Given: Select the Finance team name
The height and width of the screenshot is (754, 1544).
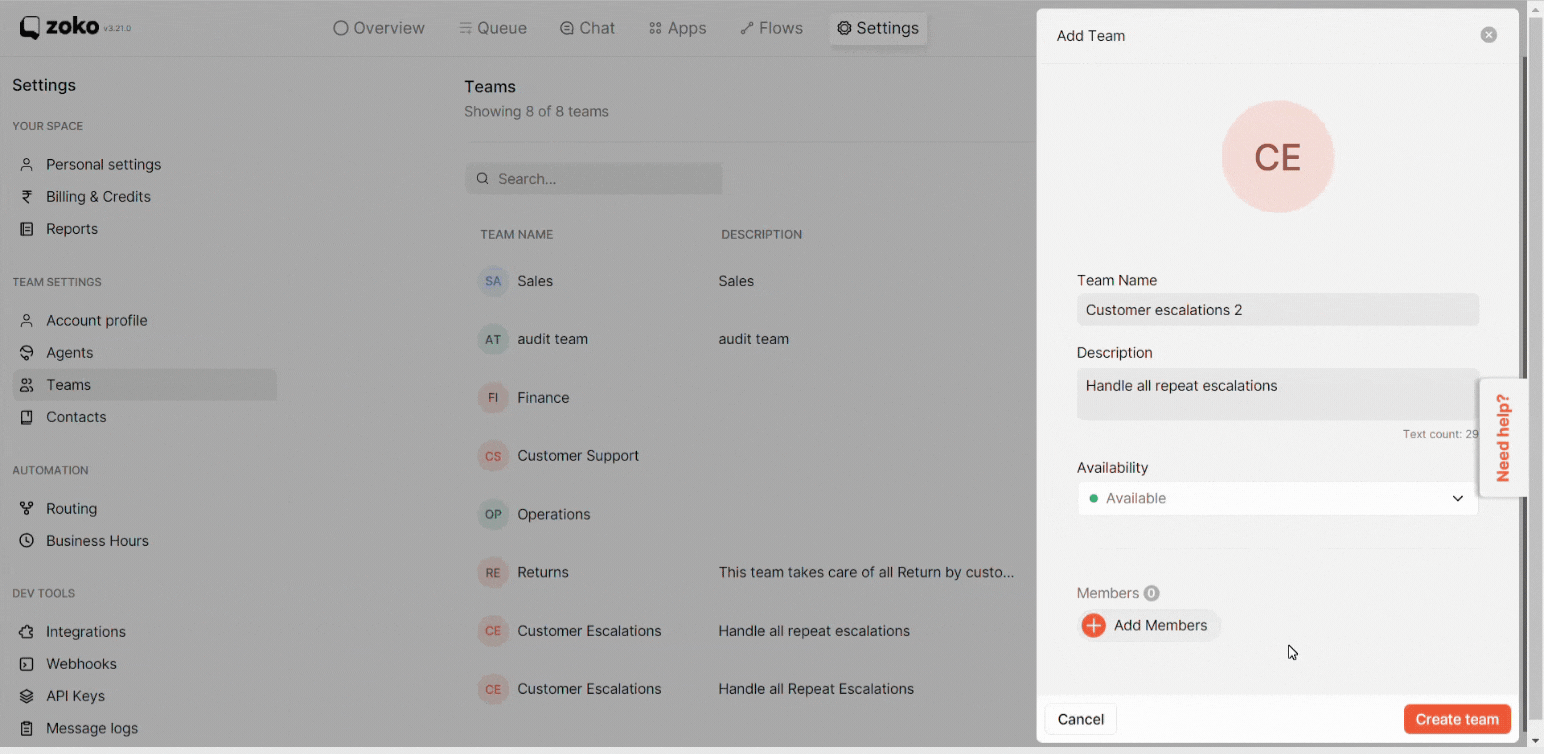Looking at the screenshot, I should pyautogui.click(x=543, y=397).
